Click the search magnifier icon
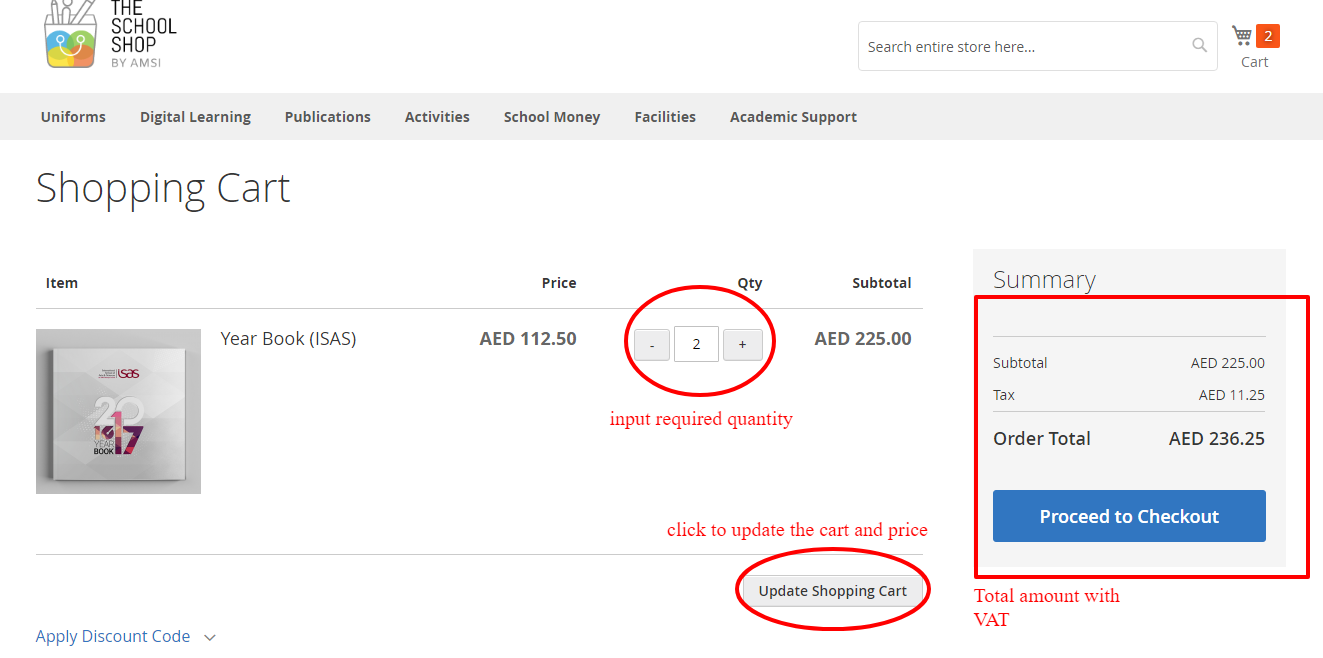 pyautogui.click(x=1199, y=45)
